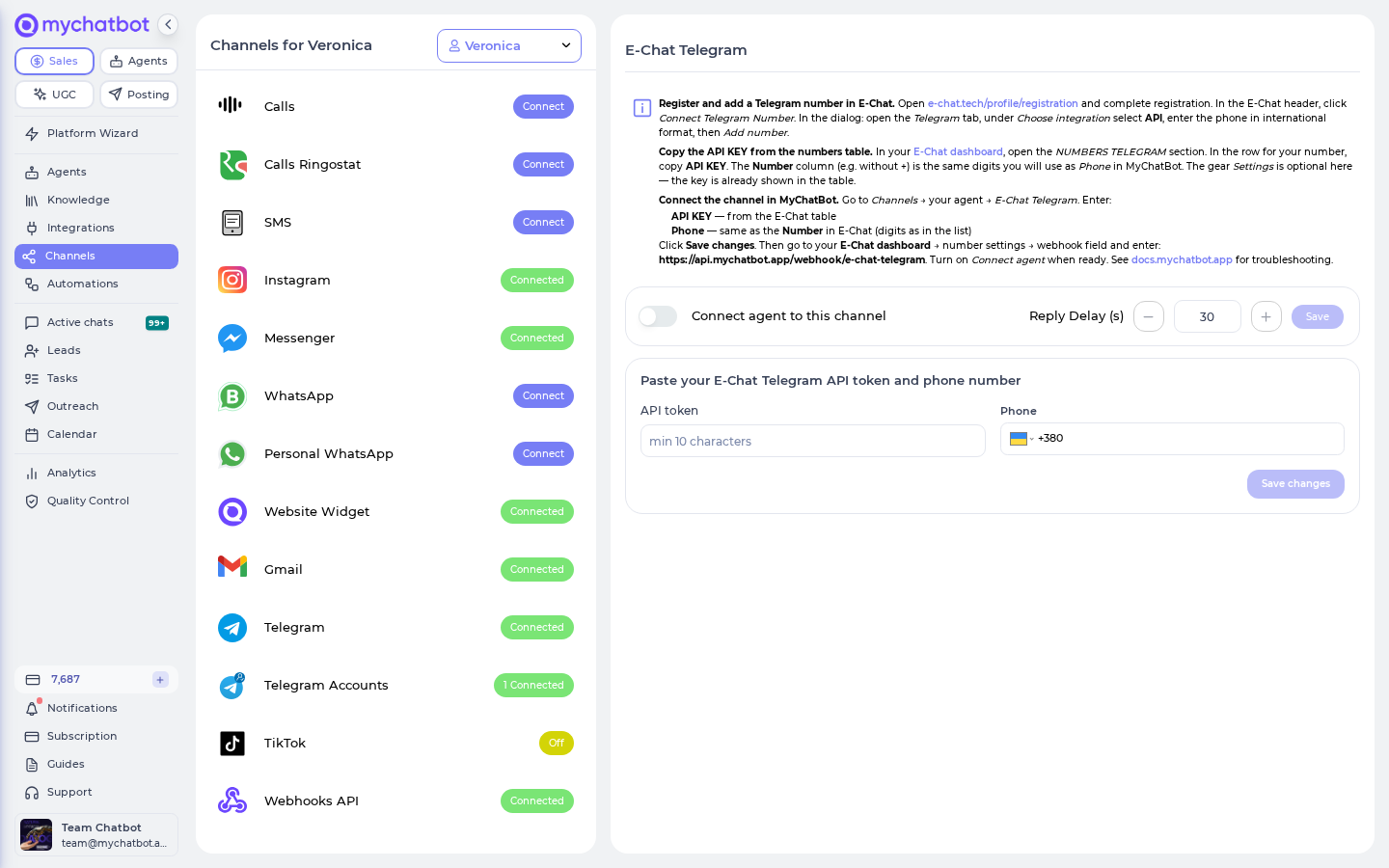Click the info icon beside instructions

tap(642, 108)
